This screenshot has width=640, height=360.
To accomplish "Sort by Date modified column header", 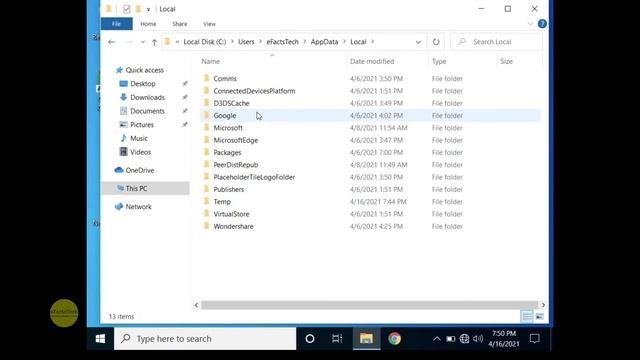I will (x=372, y=61).
